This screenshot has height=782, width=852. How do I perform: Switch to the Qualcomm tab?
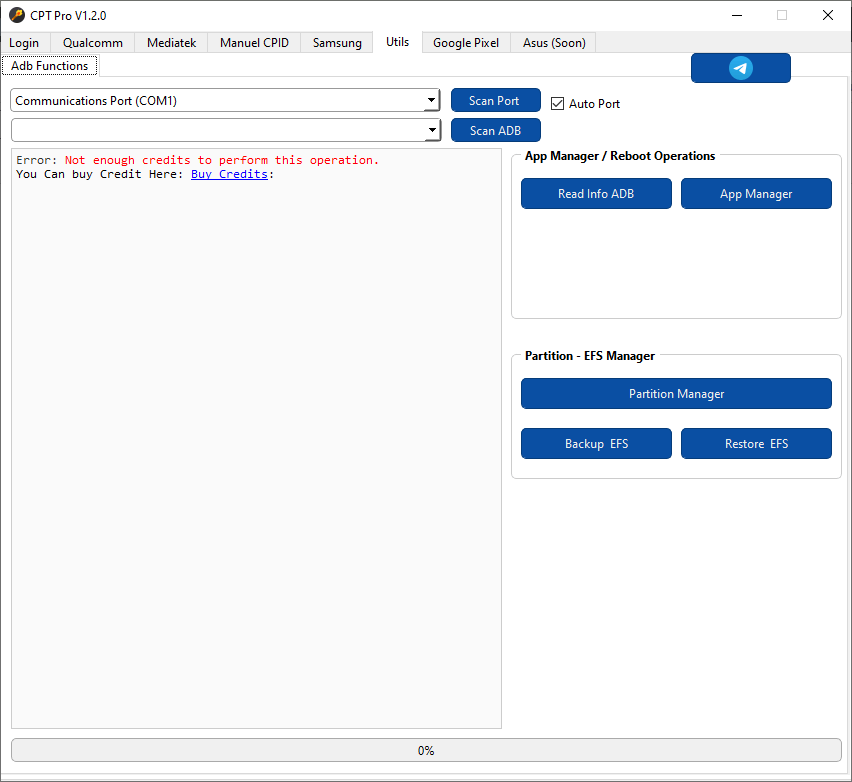(92, 42)
